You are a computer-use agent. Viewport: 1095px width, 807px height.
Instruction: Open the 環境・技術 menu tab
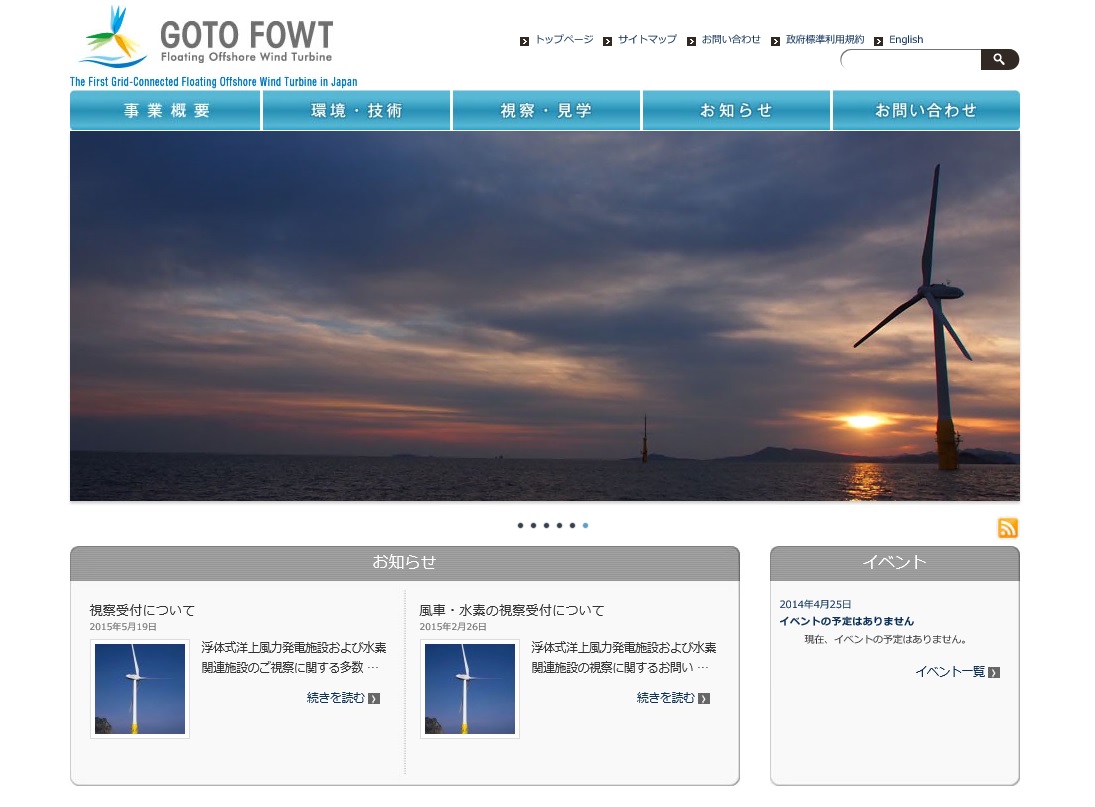pos(356,110)
